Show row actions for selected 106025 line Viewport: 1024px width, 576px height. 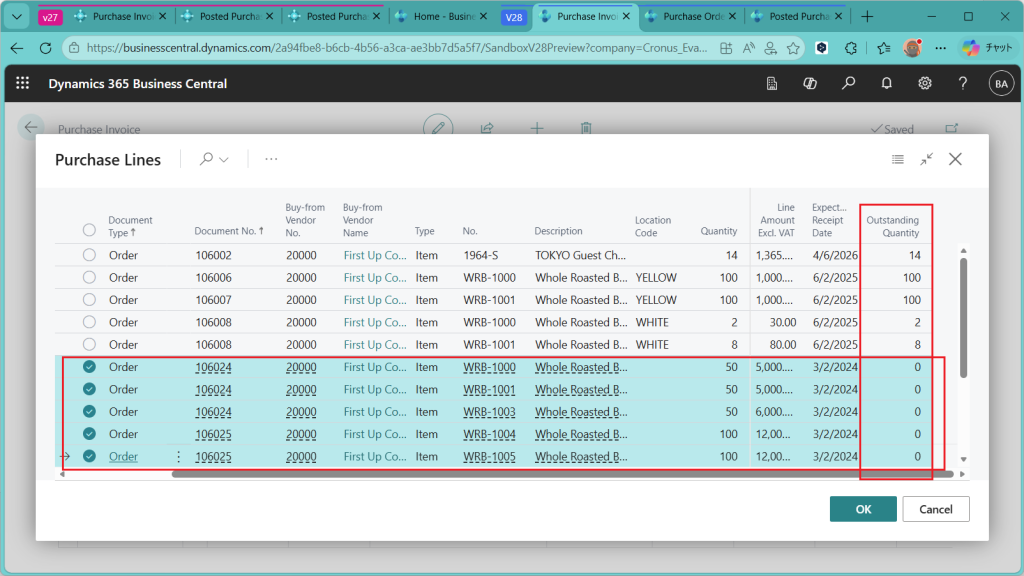(179, 457)
